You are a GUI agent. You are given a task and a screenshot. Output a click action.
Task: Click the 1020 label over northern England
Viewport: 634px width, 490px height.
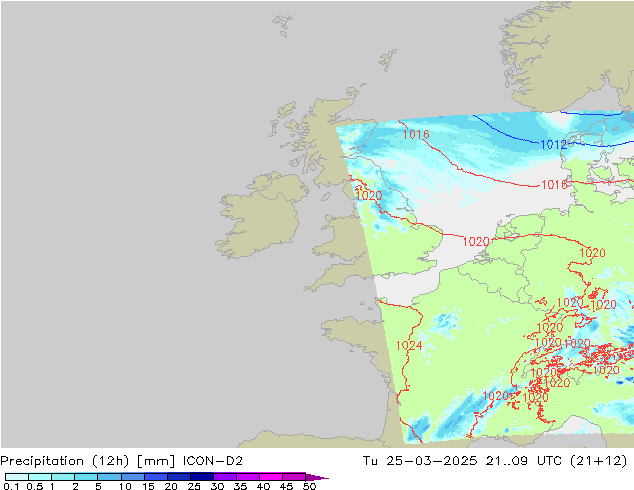[x=368, y=196]
